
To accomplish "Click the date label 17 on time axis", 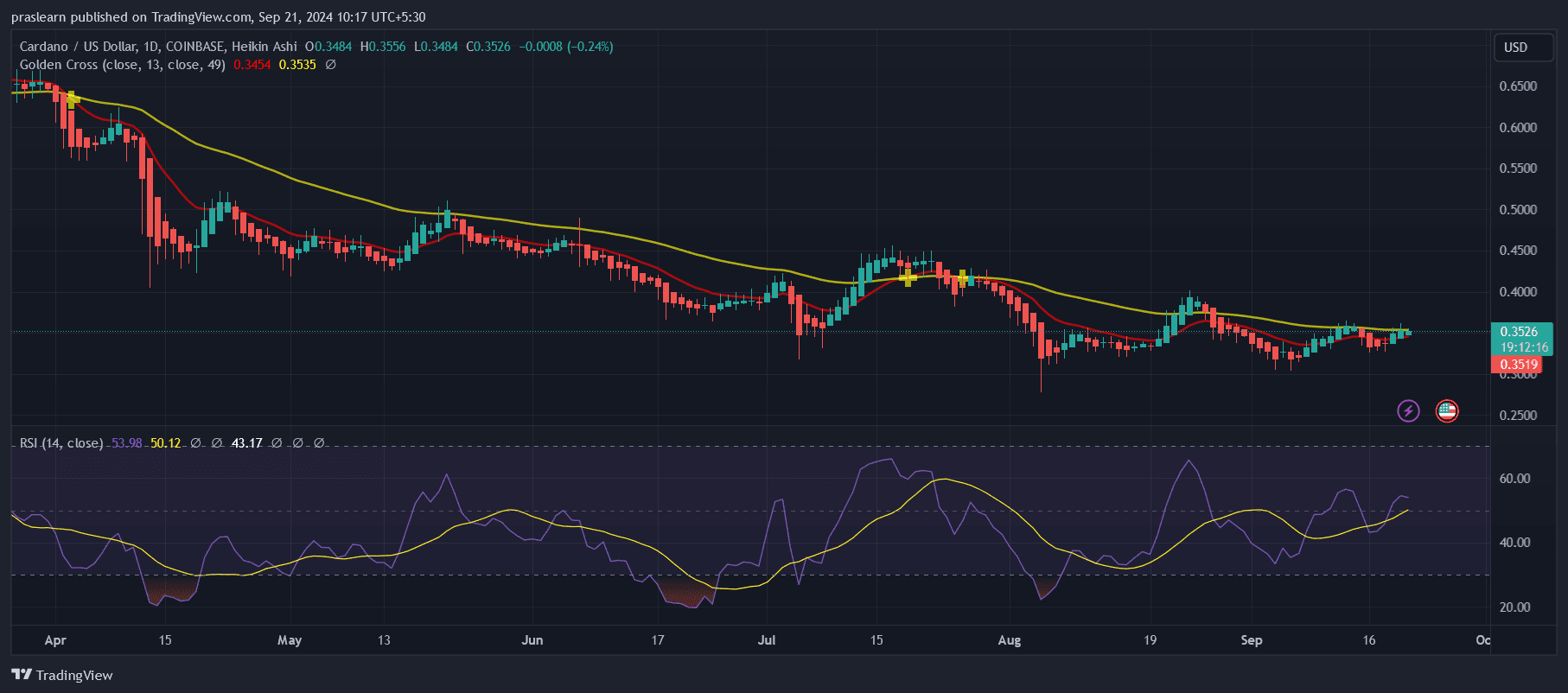I will coord(658,640).
